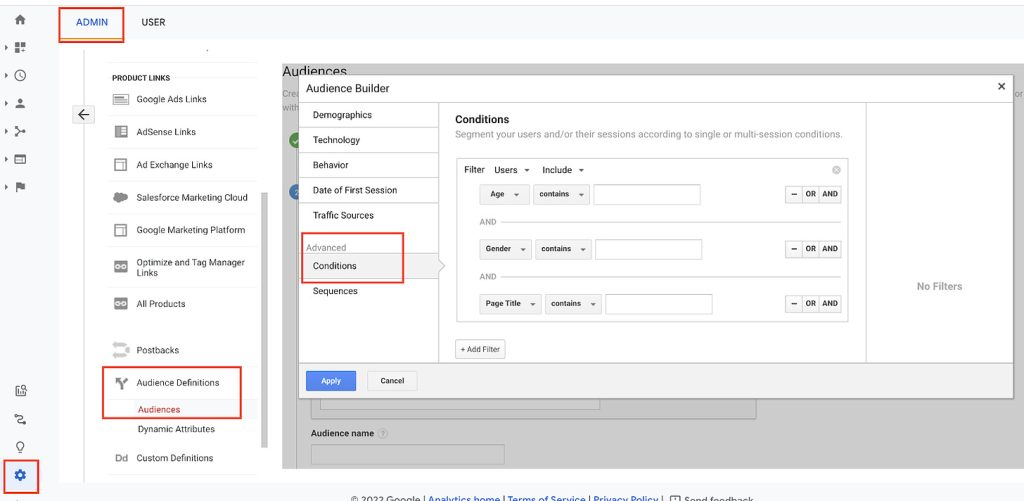Select Sequences in Audience Builder menu

335,291
